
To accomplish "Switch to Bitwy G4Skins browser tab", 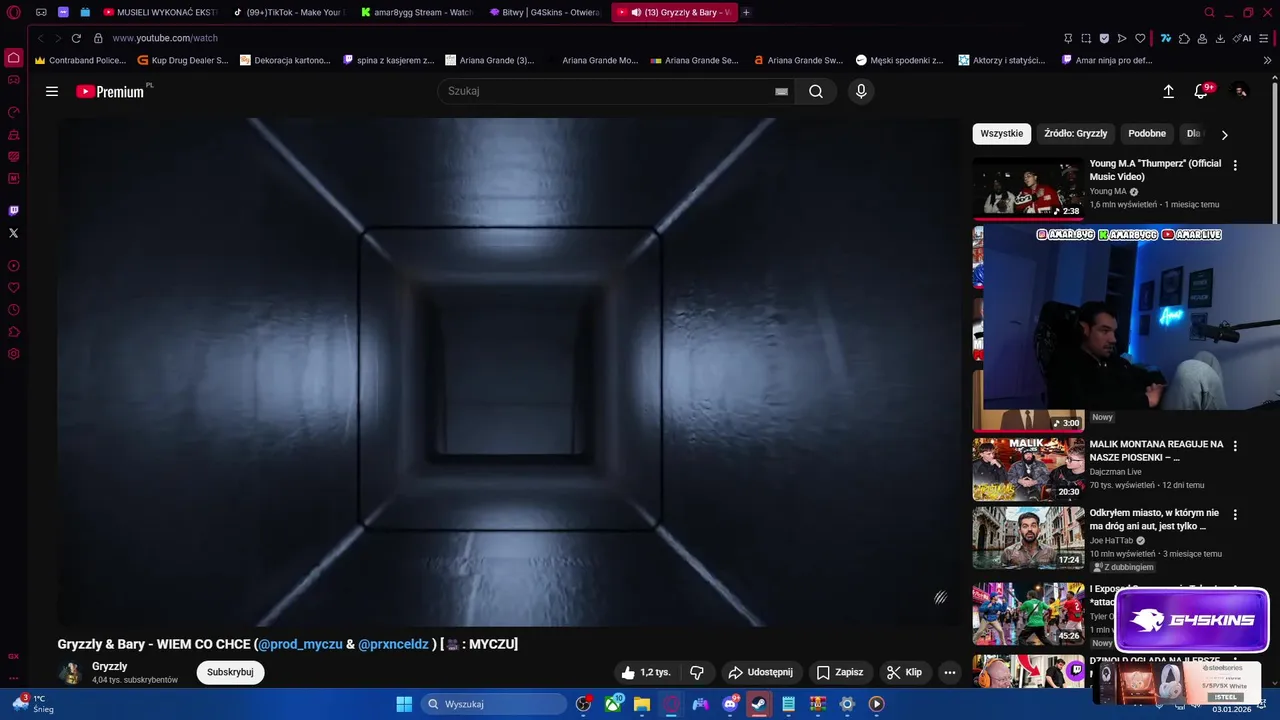I will pos(544,12).
